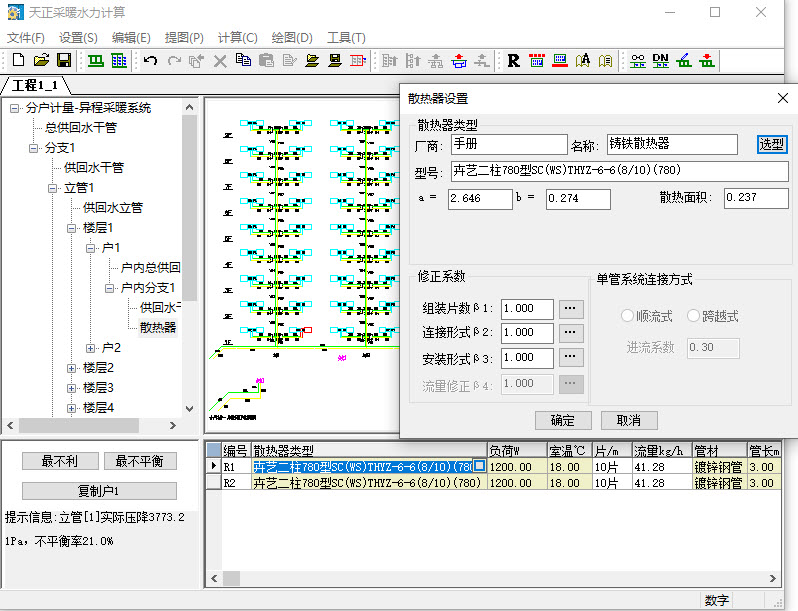
Task: Collapse the 分支1 tree node
Action: tap(34, 149)
